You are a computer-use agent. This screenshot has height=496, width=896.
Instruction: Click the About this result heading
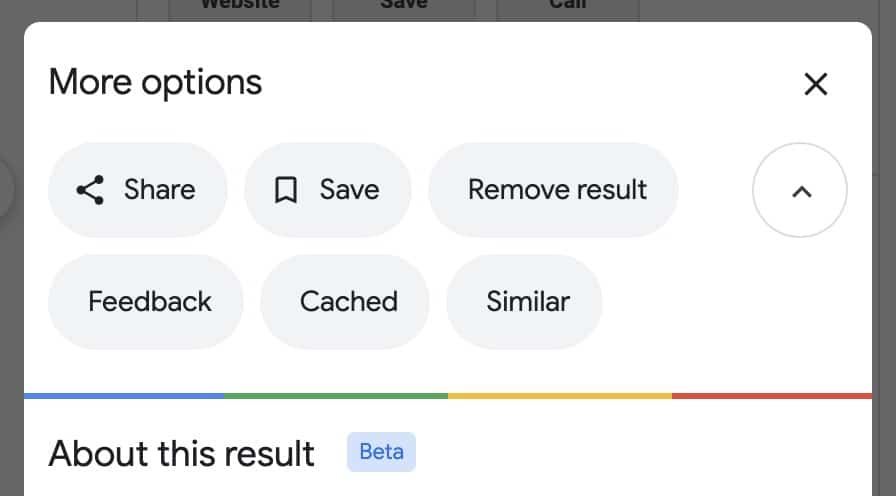coord(182,454)
